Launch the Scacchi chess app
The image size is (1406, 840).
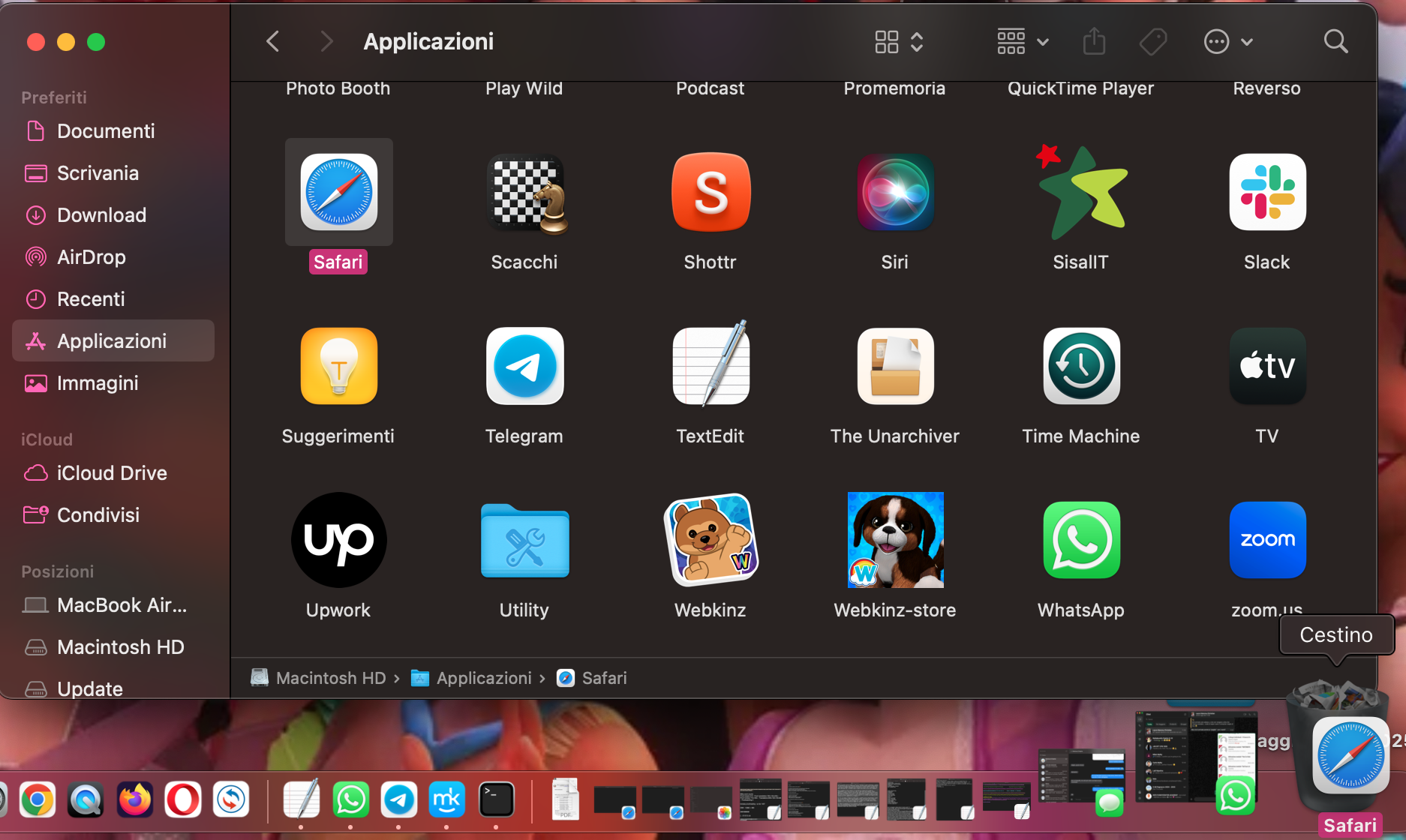[x=524, y=192]
